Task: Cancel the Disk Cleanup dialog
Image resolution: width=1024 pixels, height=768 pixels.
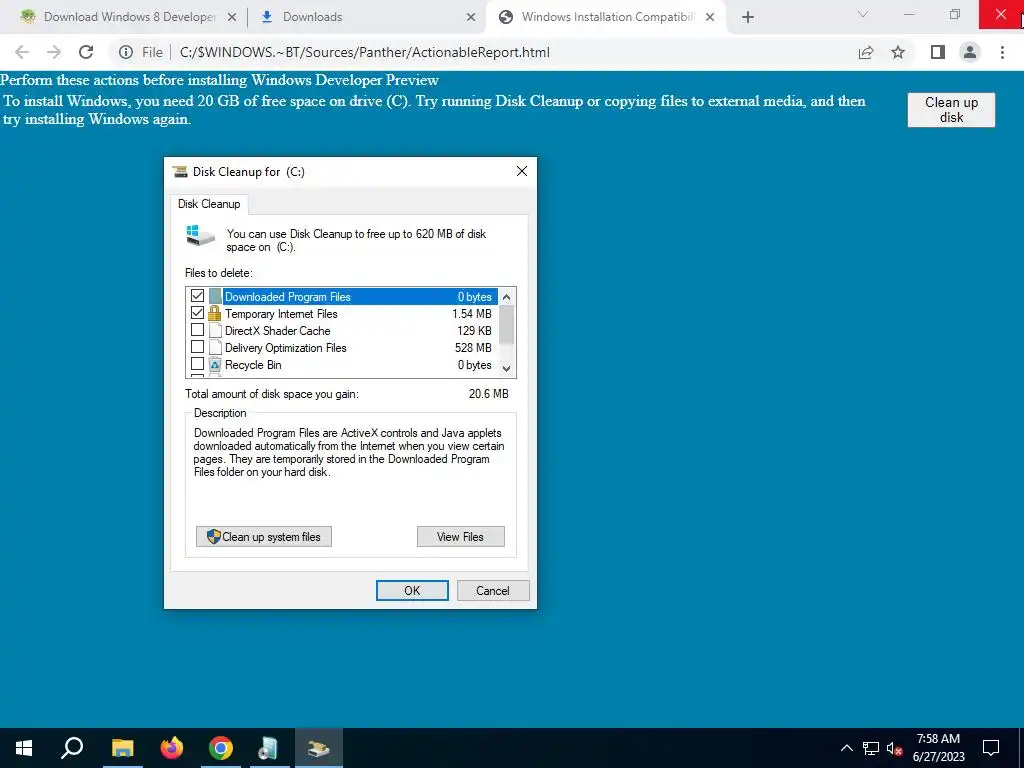Action: (x=493, y=590)
